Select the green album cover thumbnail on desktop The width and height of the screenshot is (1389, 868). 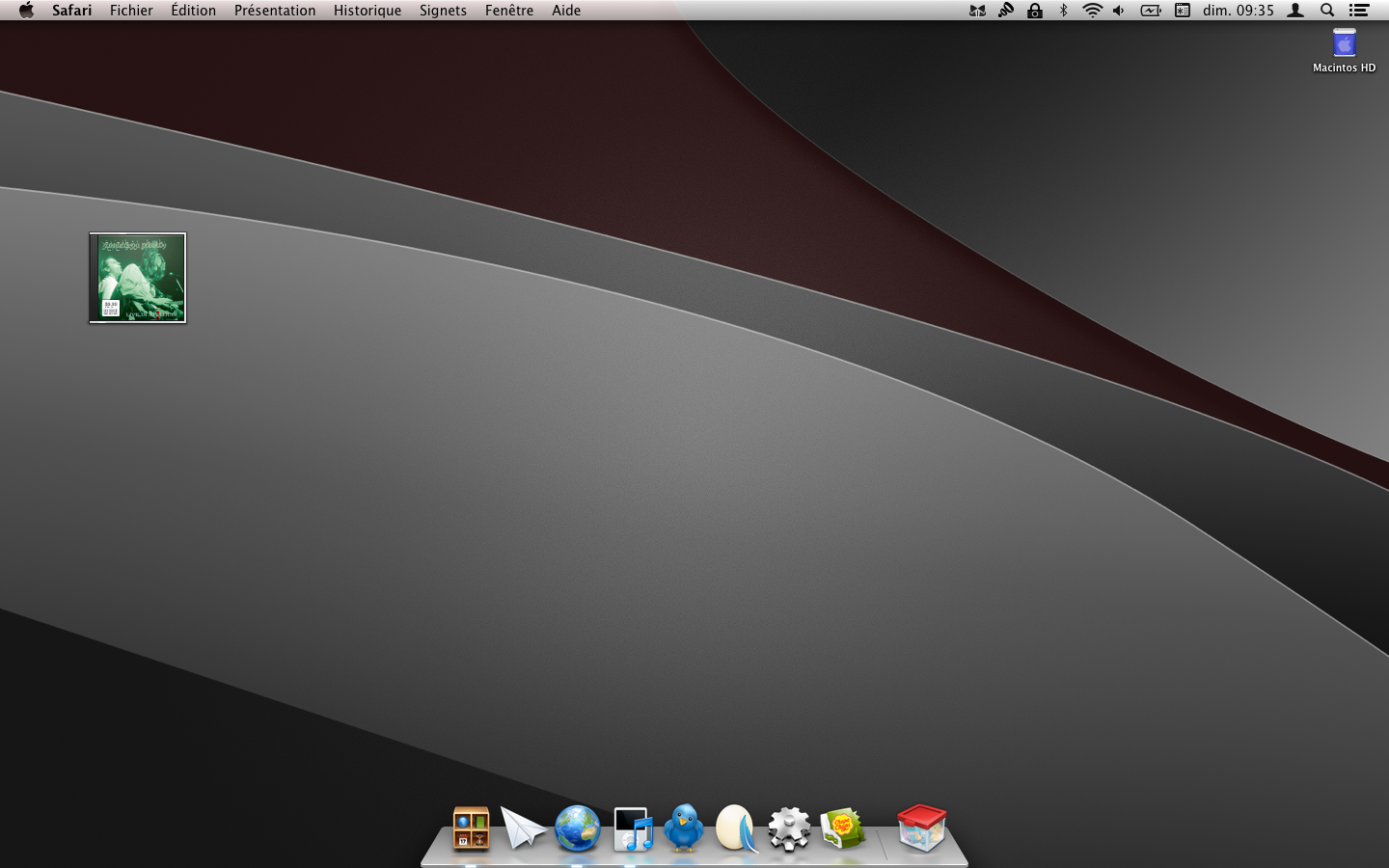(x=138, y=278)
